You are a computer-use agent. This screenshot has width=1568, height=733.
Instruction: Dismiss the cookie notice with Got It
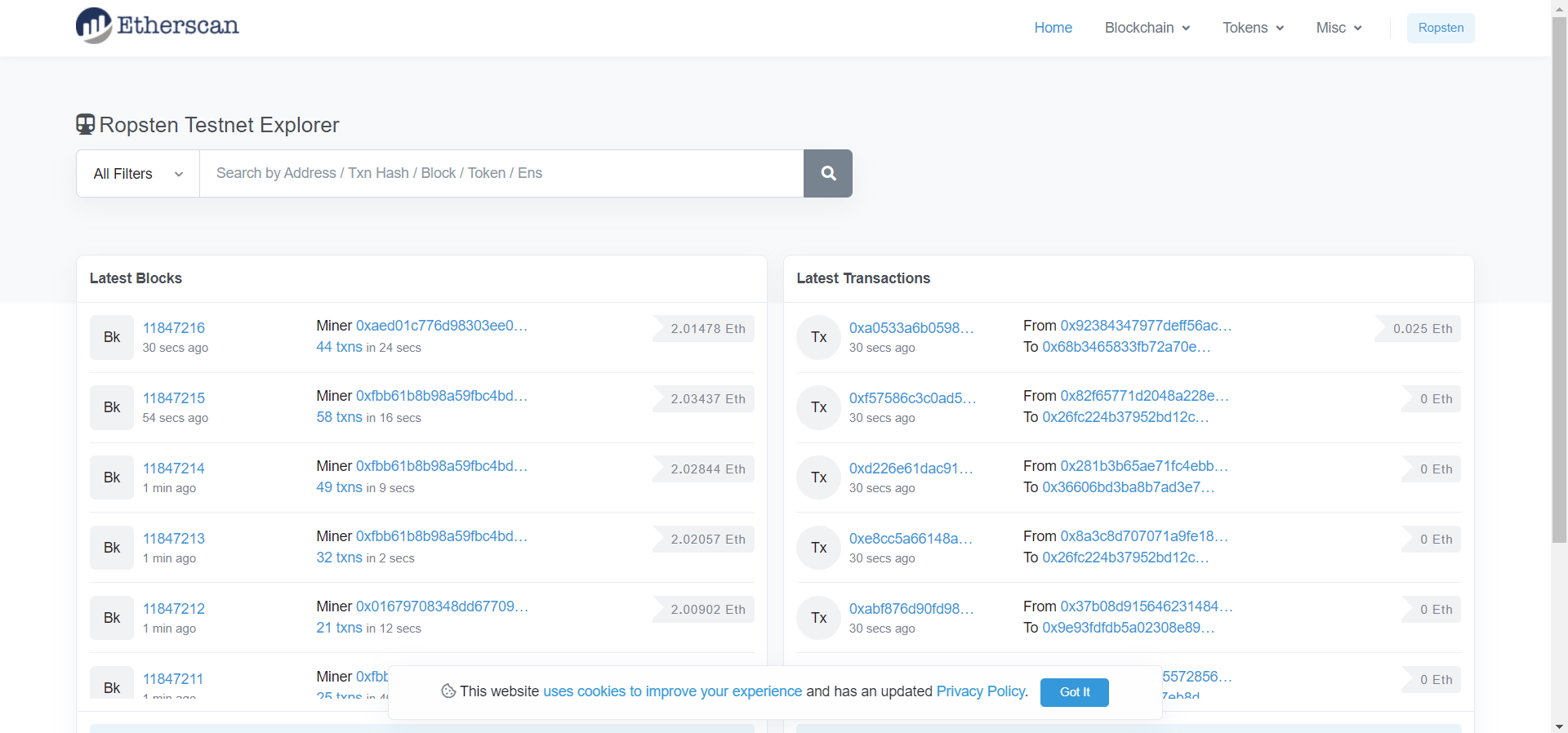(1075, 692)
